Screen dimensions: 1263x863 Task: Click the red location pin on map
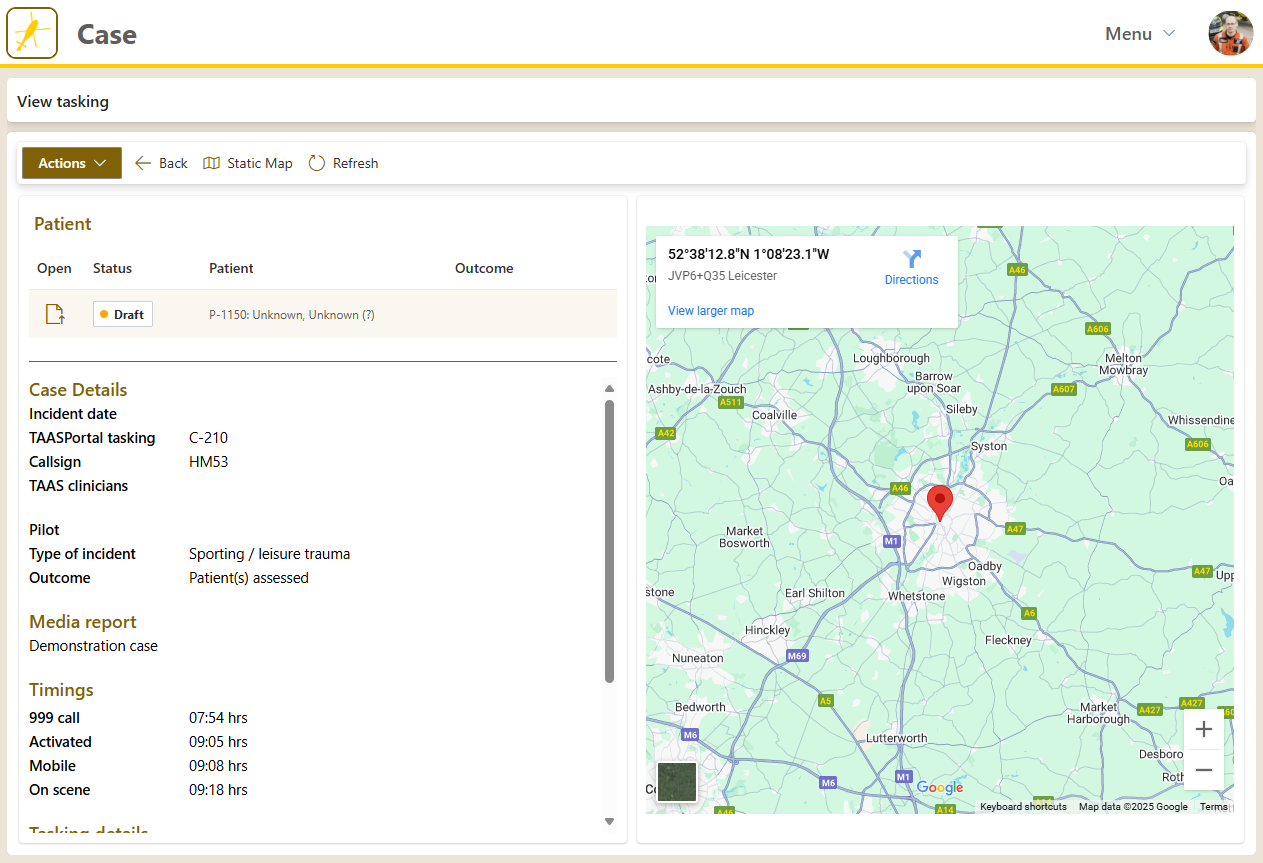[939, 502]
